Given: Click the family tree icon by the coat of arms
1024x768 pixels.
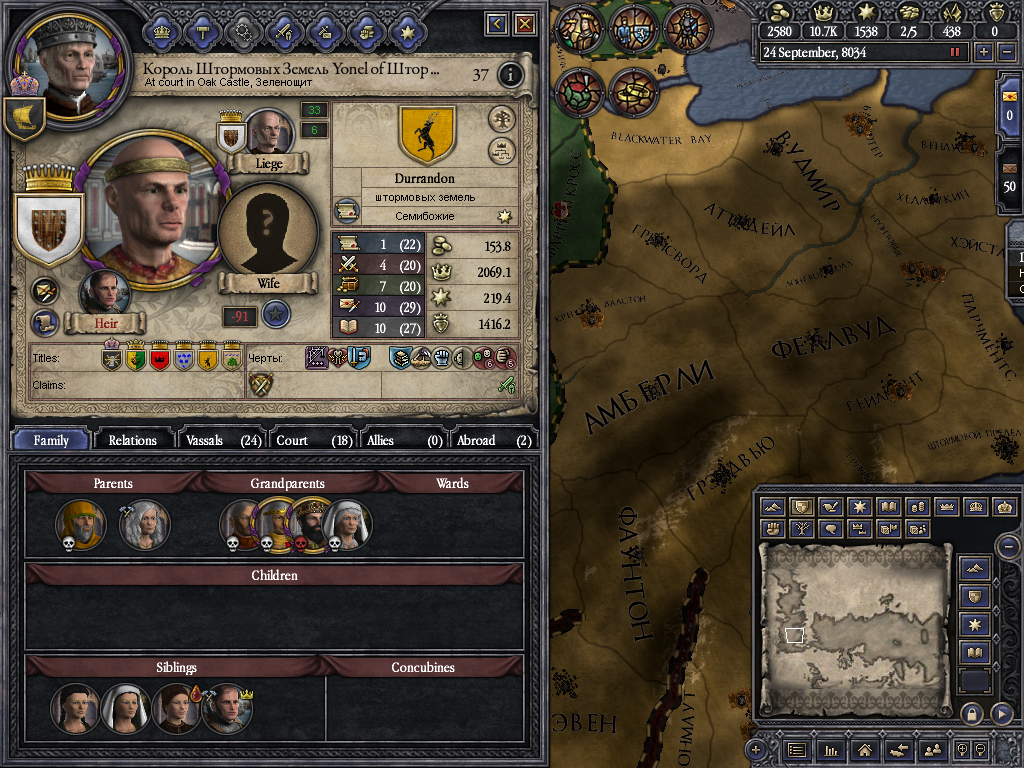Looking at the screenshot, I should [x=502, y=120].
